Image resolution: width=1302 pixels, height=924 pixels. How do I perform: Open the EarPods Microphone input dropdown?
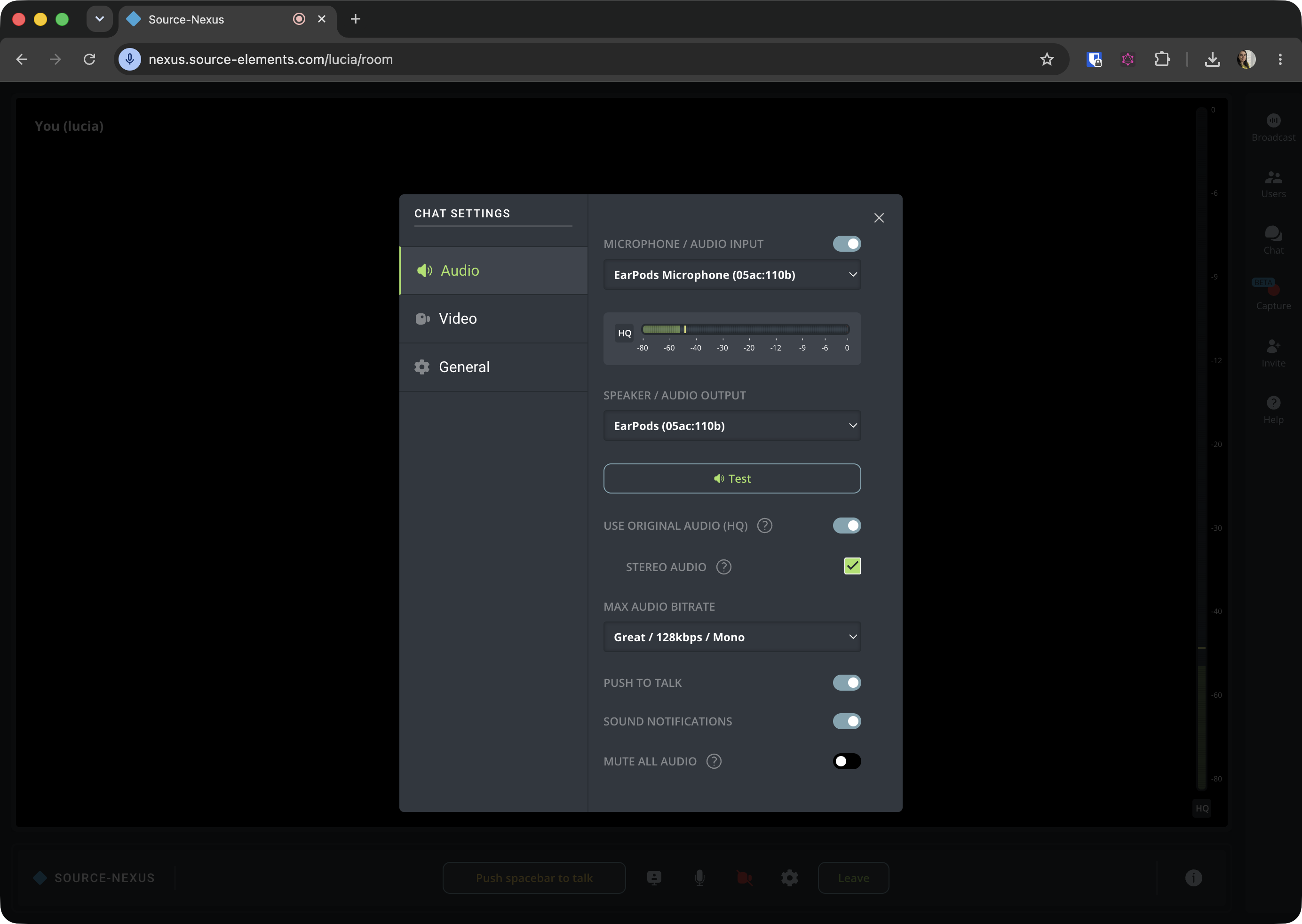pyautogui.click(x=731, y=275)
